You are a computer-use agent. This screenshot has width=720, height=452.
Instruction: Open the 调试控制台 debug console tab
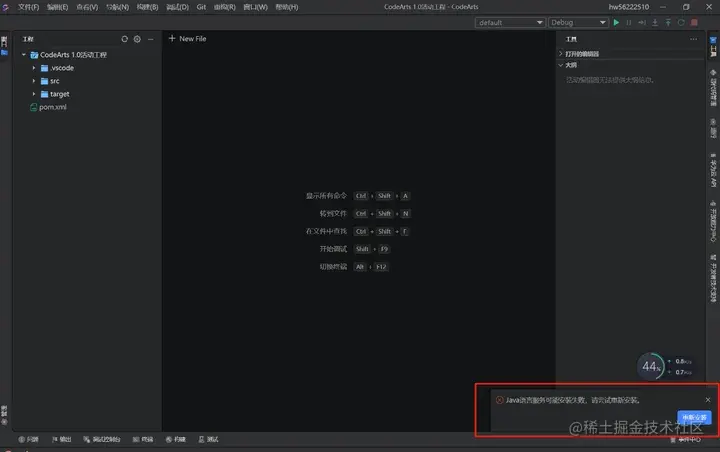[101, 440]
